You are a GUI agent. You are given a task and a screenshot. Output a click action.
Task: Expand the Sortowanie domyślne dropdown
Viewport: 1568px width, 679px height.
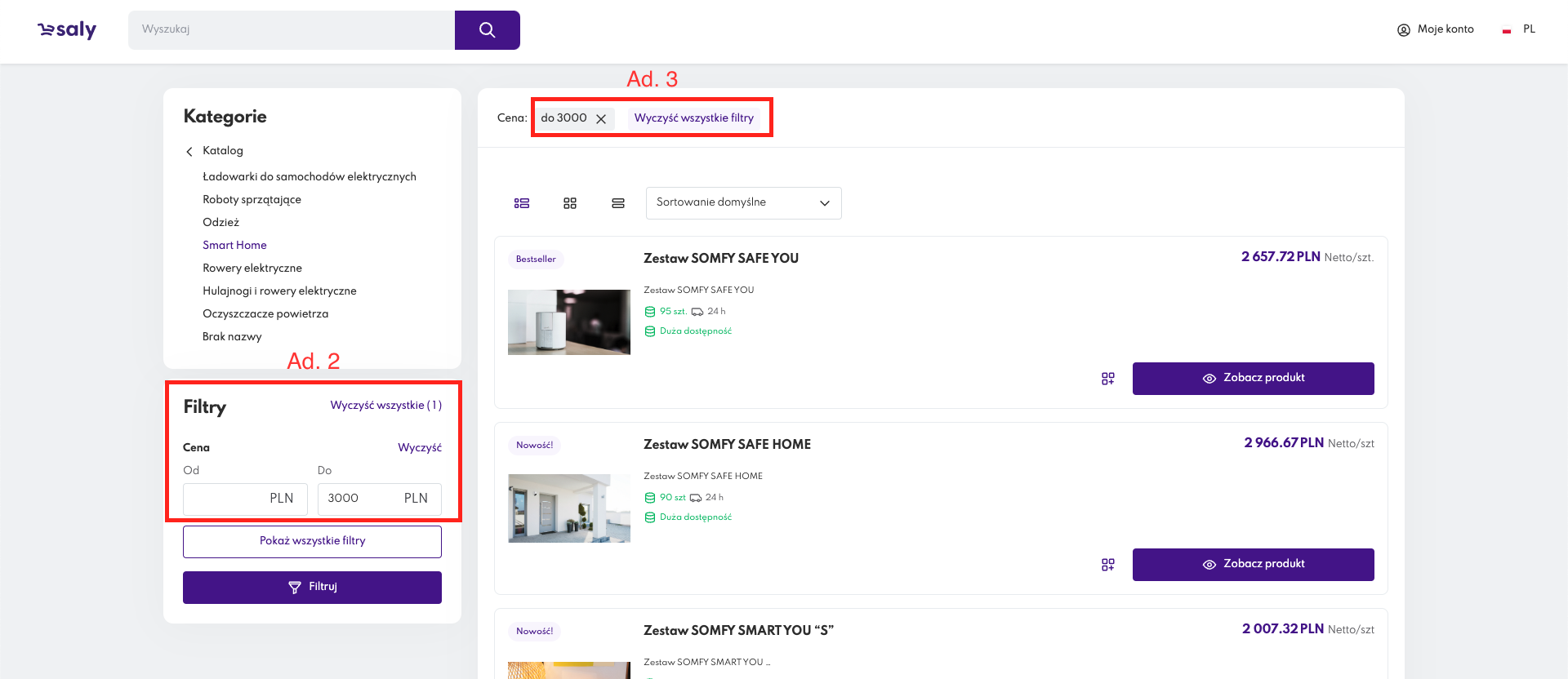(743, 203)
